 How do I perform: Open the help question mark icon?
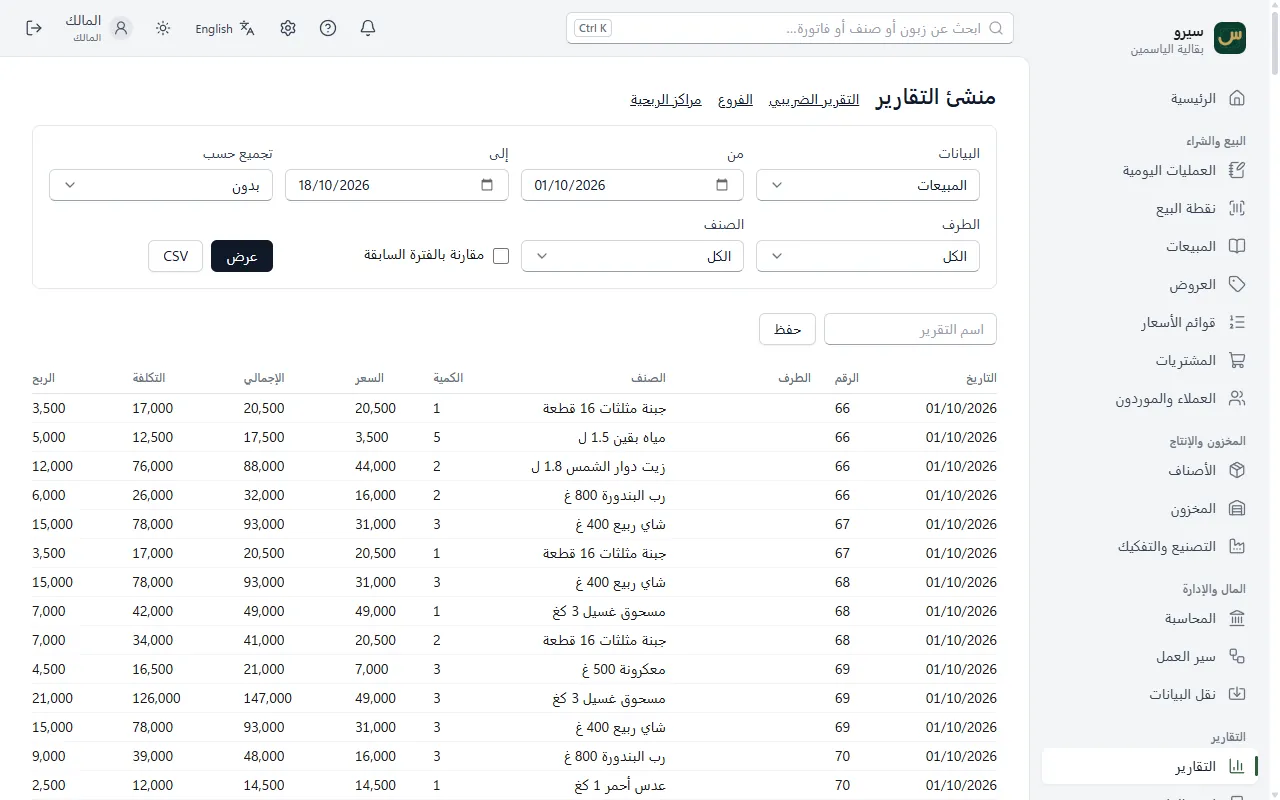pos(328,28)
